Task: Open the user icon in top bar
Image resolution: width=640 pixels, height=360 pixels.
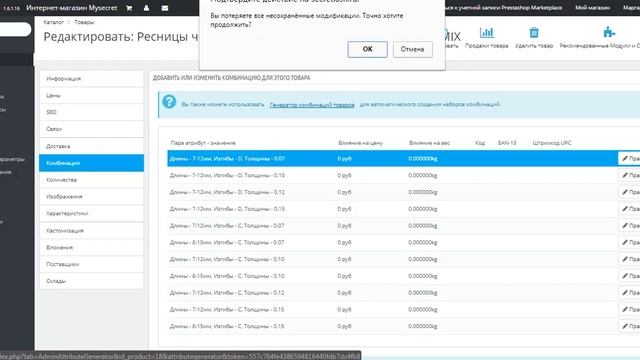Action: (147, 8)
